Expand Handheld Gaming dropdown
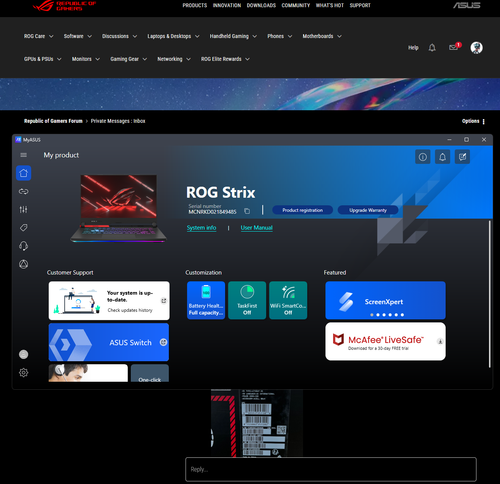The image size is (500, 484). 233,36
